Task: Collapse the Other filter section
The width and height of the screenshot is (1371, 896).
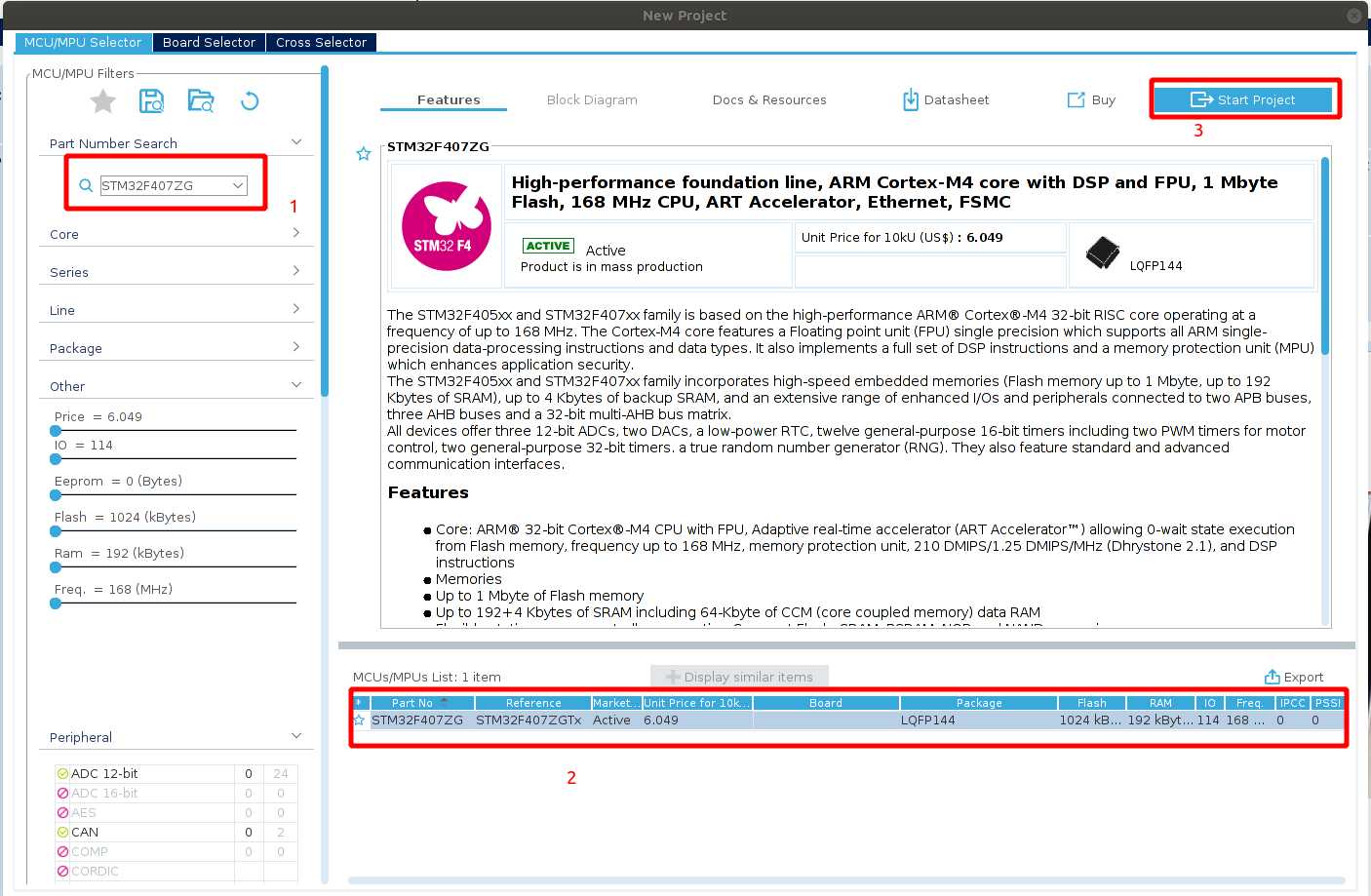Action: point(296,385)
